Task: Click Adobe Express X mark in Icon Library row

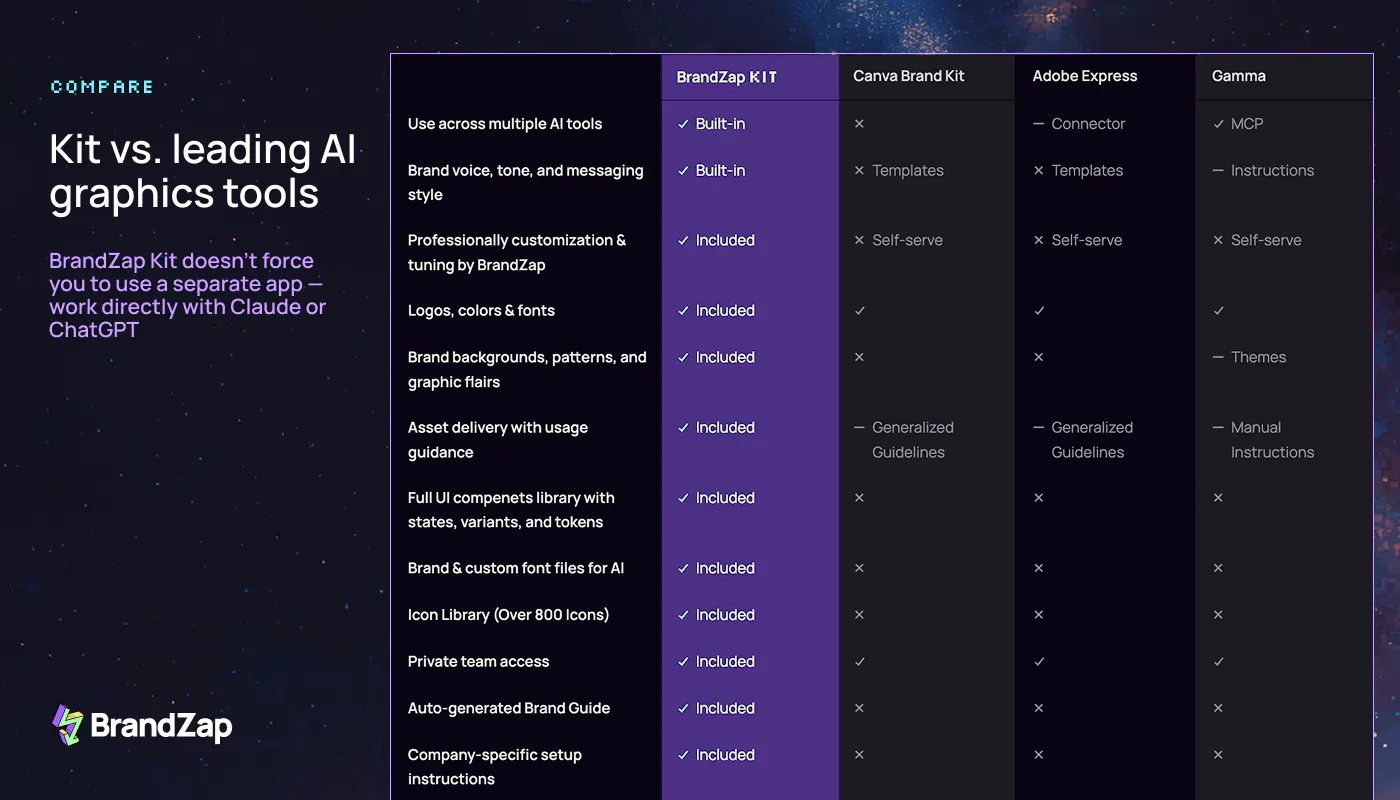Action: [x=1039, y=615]
